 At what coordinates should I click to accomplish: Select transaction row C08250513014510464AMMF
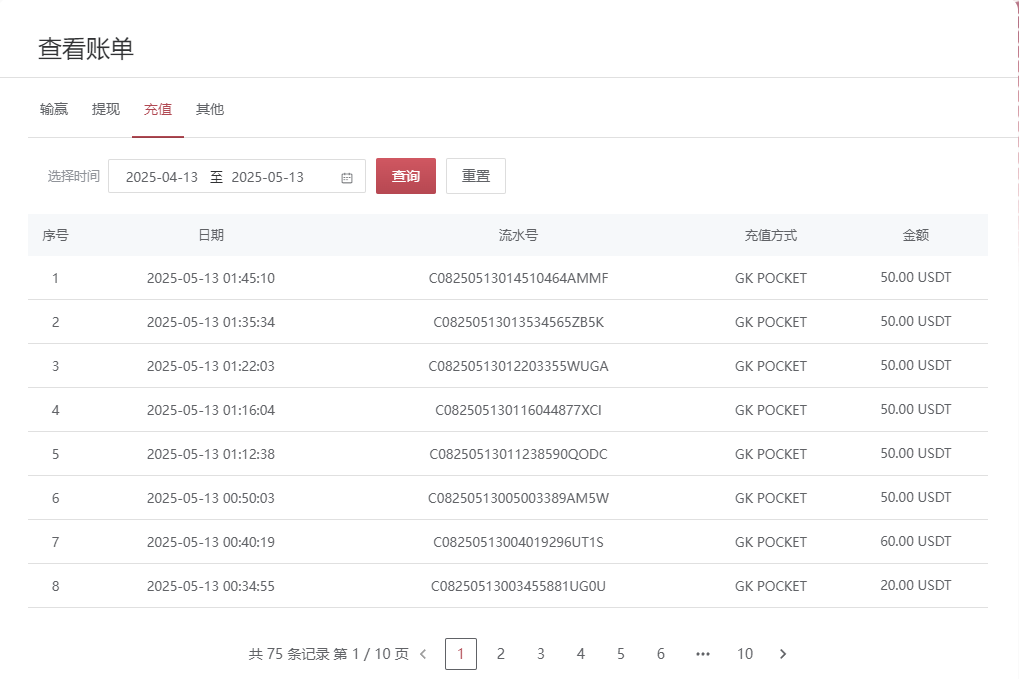518,278
